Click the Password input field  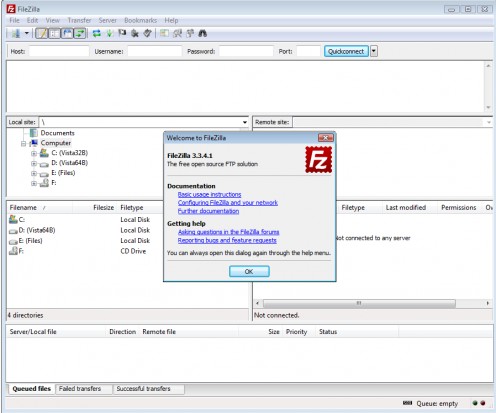pos(246,51)
